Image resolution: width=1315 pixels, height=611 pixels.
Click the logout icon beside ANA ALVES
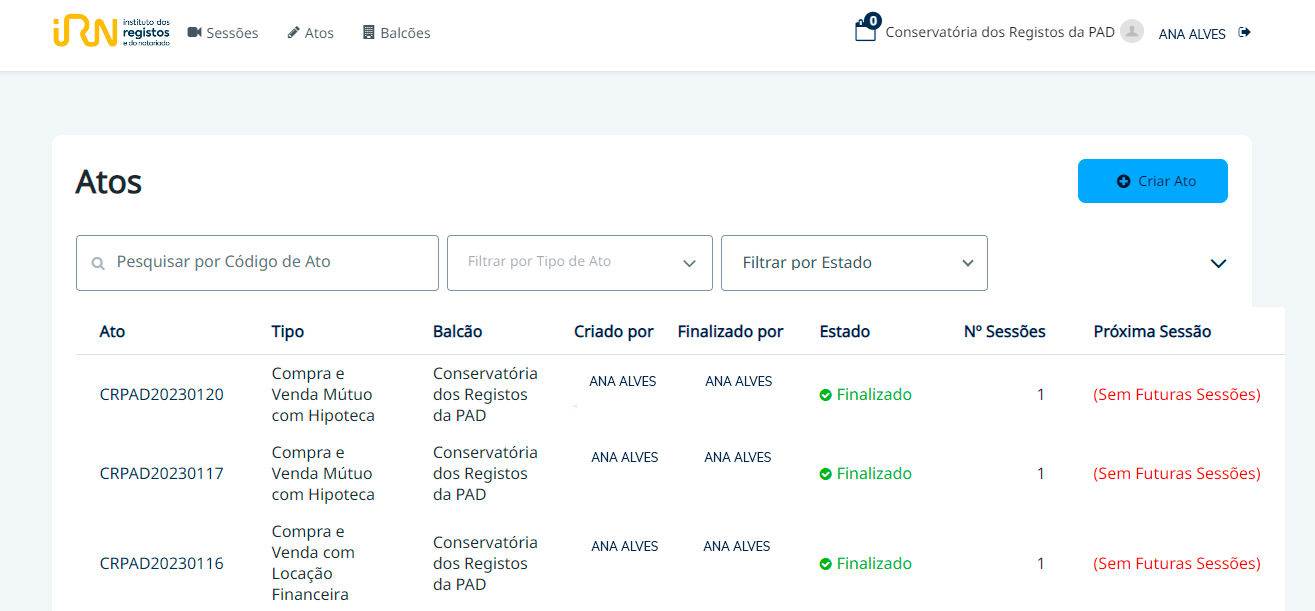[1244, 32]
